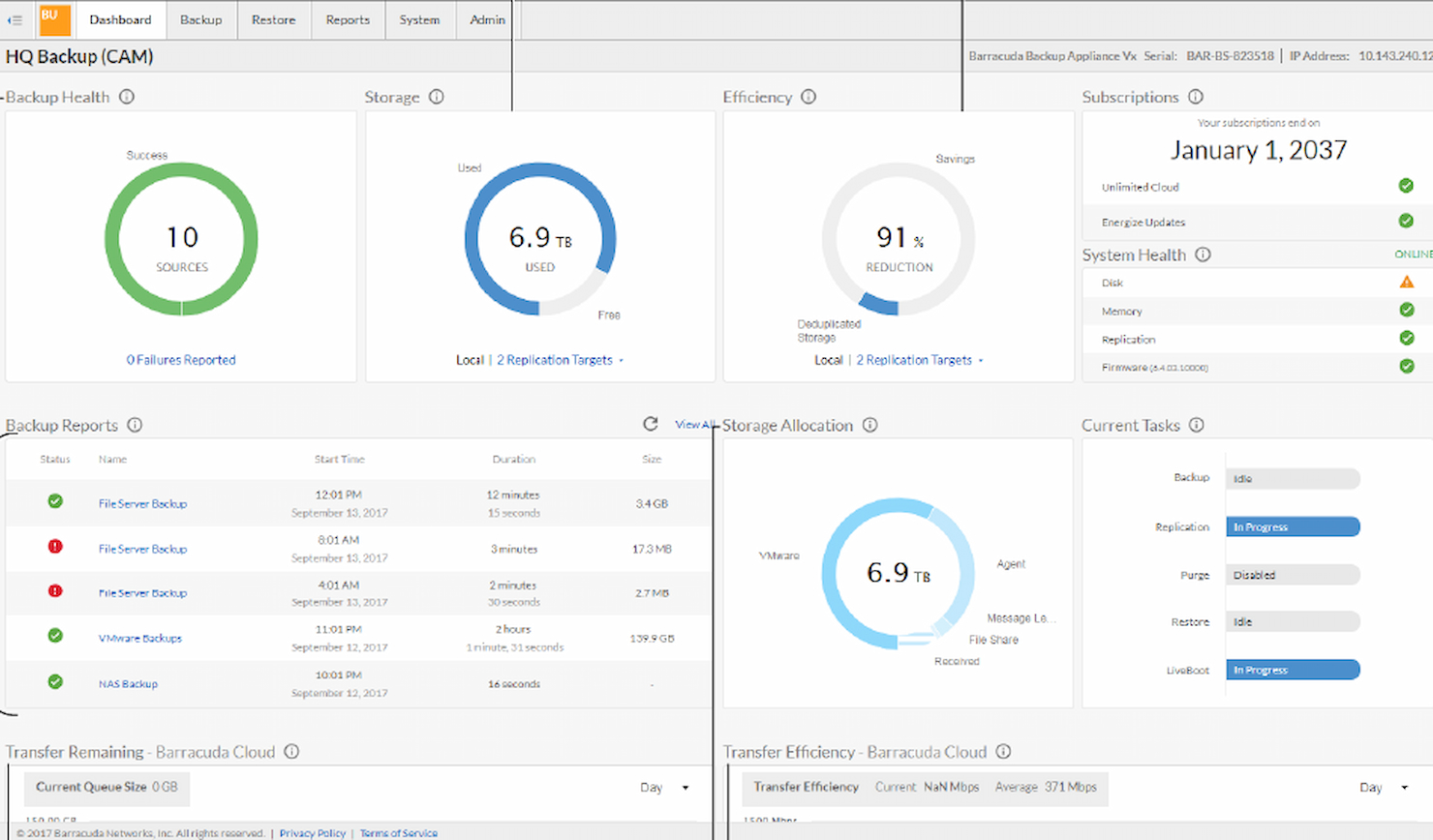The height and width of the screenshot is (840, 1433).
Task: Click the Storage Allocation 6.9 TB donut
Action: click(x=899, y=573)
